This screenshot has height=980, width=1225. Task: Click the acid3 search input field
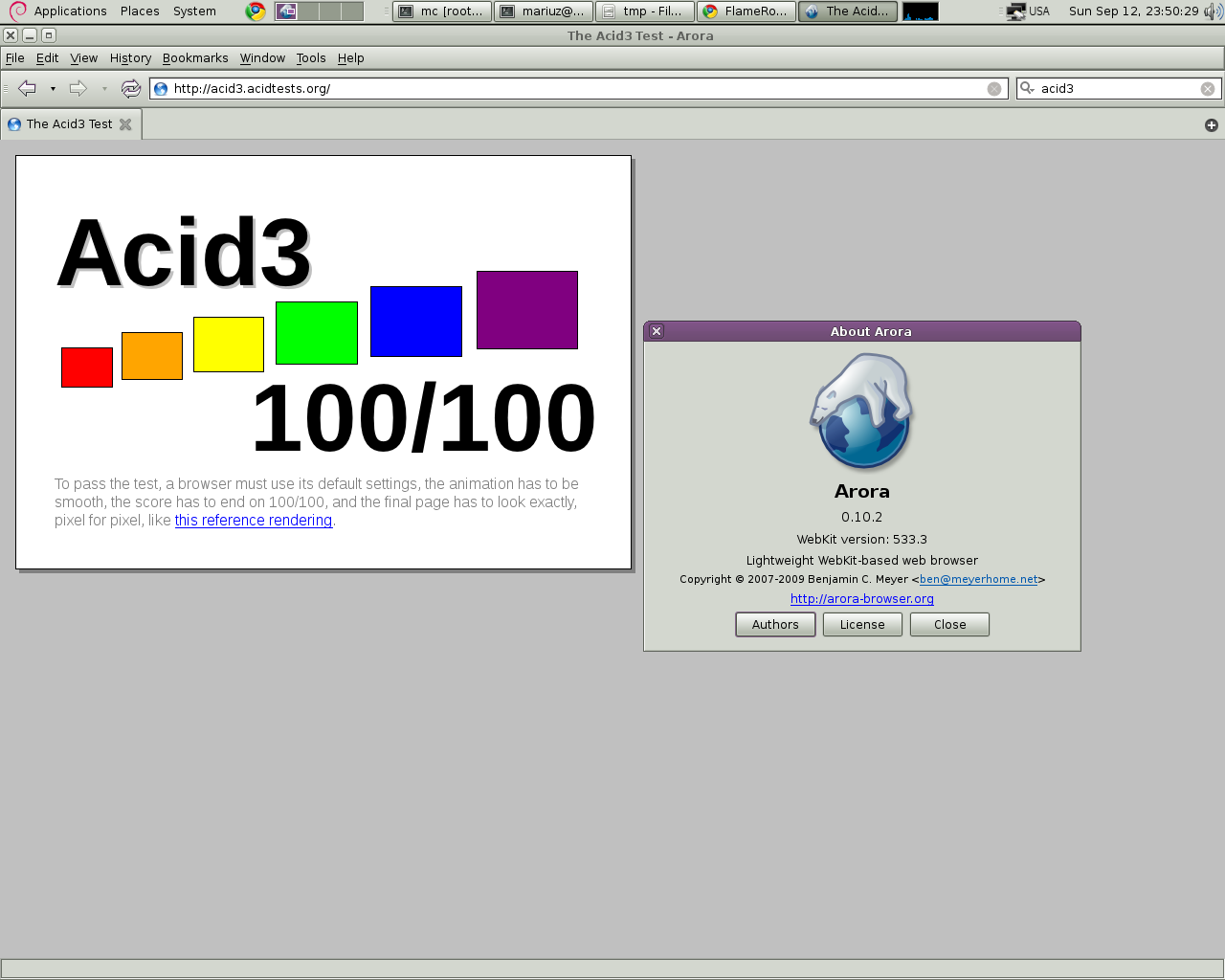[1118, 88]
